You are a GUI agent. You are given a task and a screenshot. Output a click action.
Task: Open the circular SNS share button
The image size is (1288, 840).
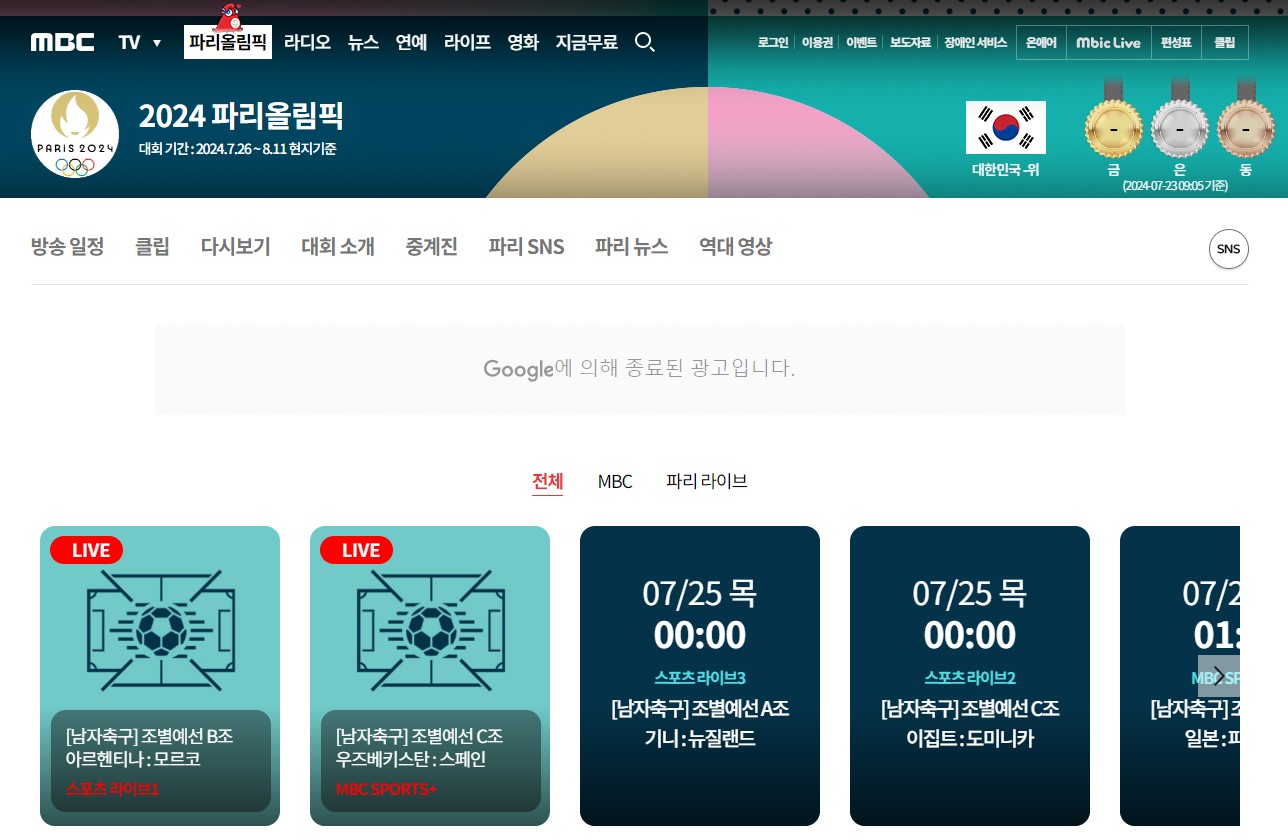[1228, 249]
